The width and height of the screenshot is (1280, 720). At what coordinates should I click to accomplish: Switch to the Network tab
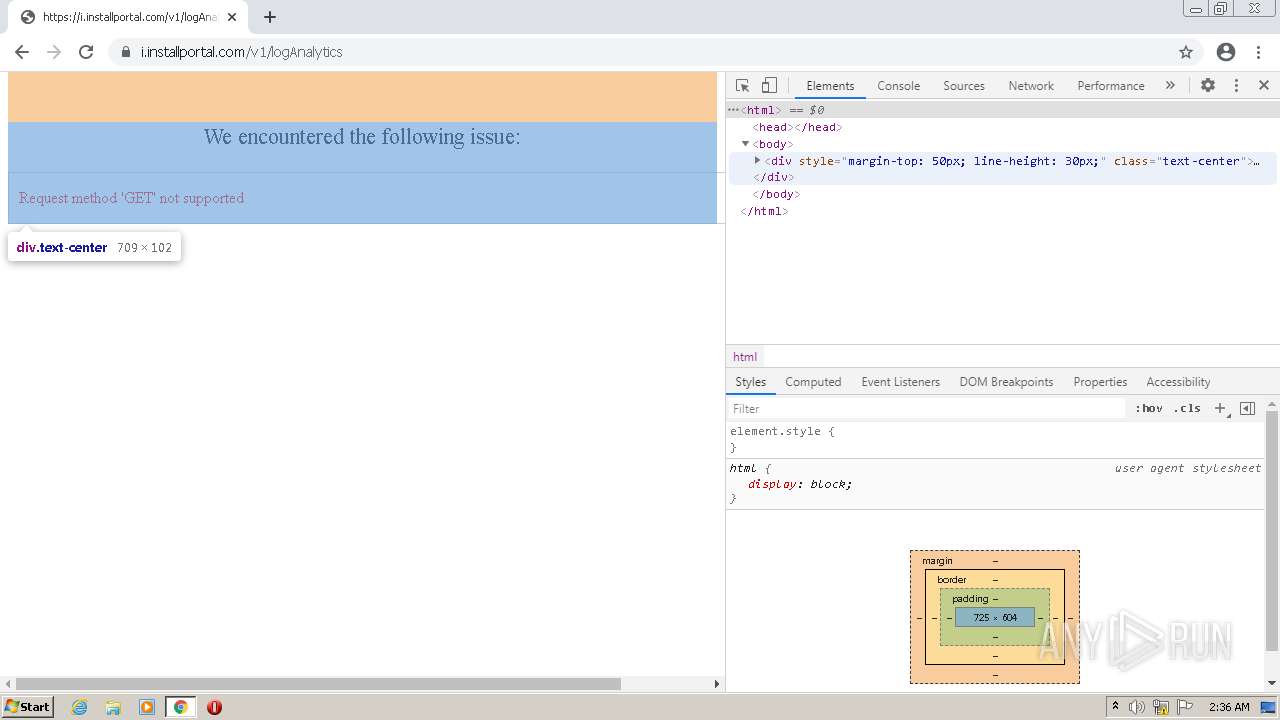[1031, 86]
